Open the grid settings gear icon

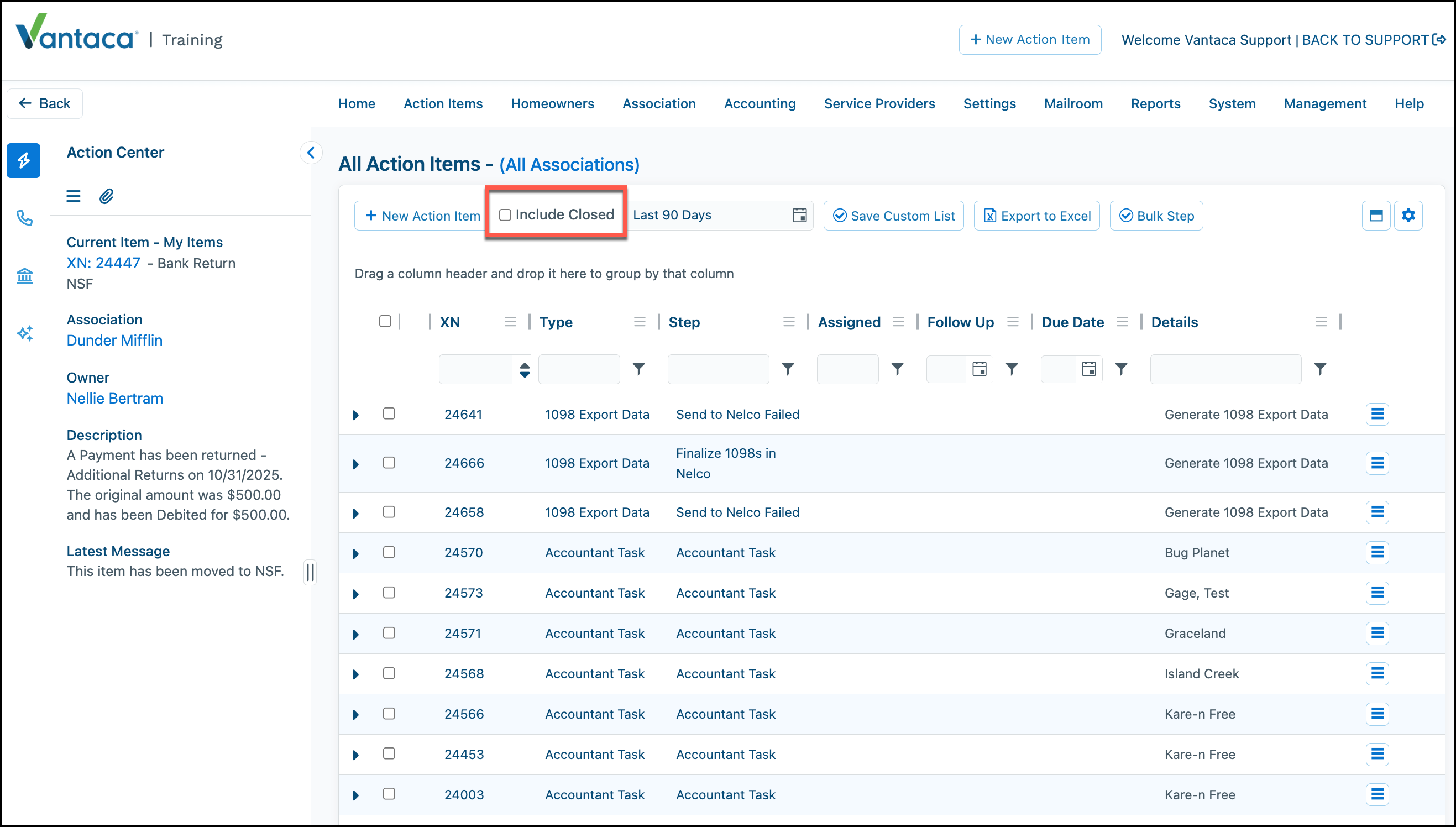(1408, 216)
